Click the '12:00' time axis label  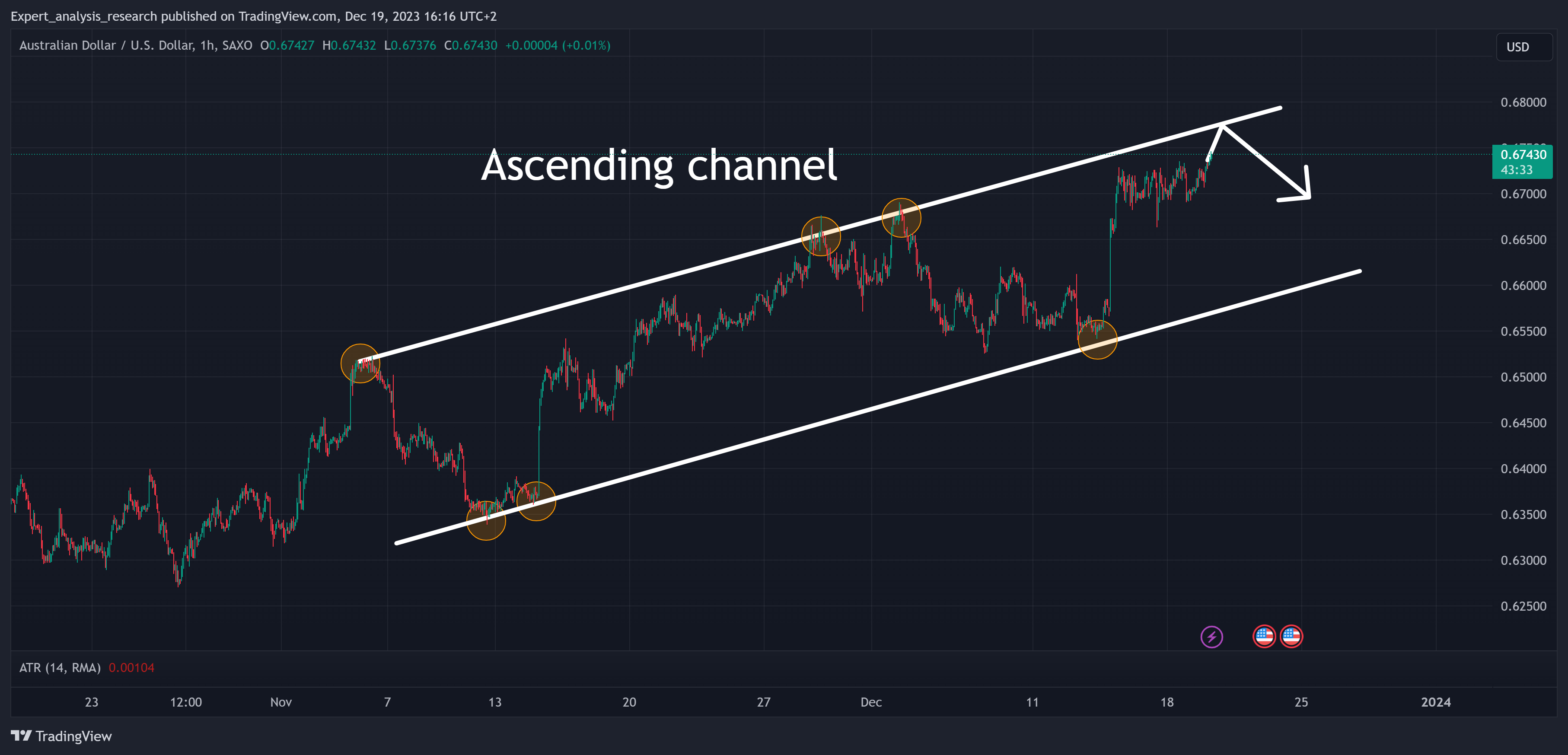(186, 702)
